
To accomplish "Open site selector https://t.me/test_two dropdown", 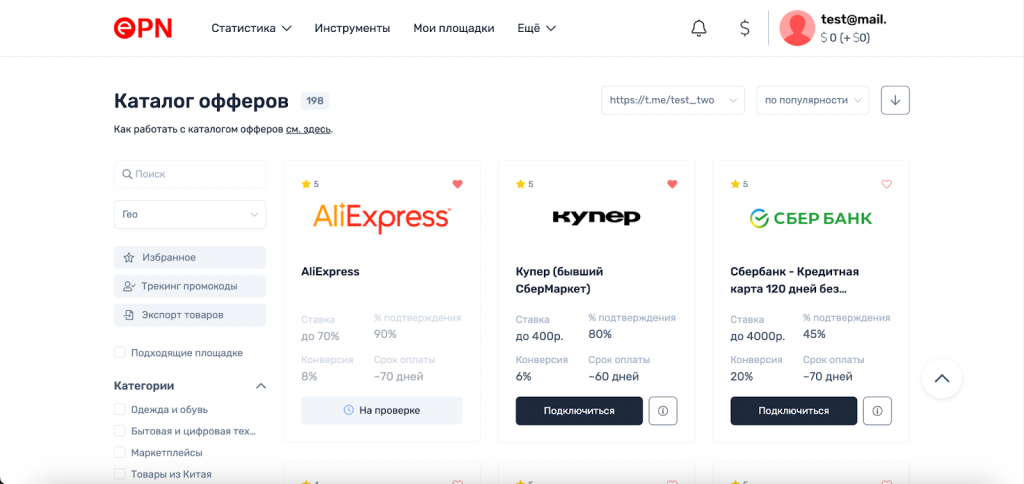I will (673, 101).
